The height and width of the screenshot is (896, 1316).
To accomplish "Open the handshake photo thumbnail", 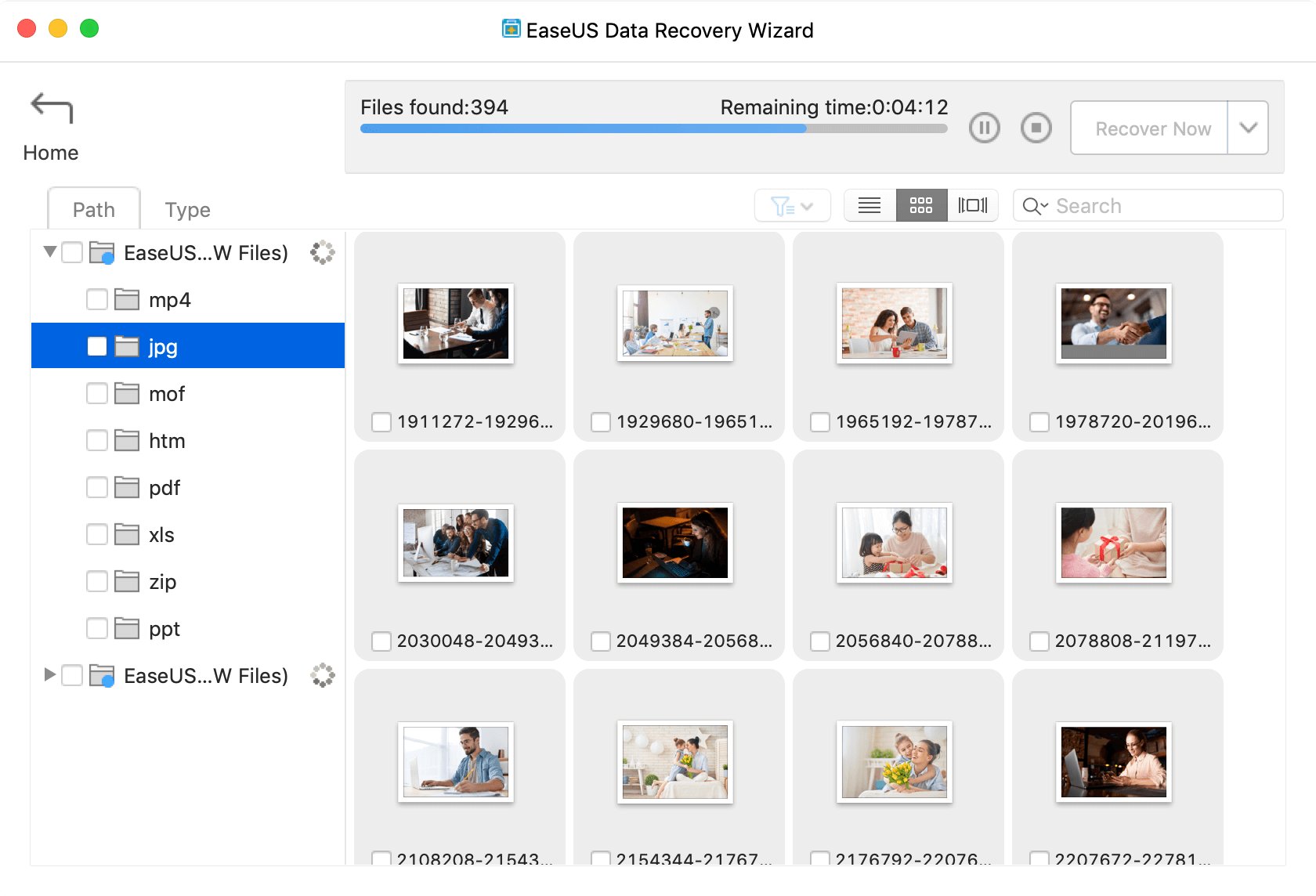I will pyautogui.click(x=1113, y=323).
